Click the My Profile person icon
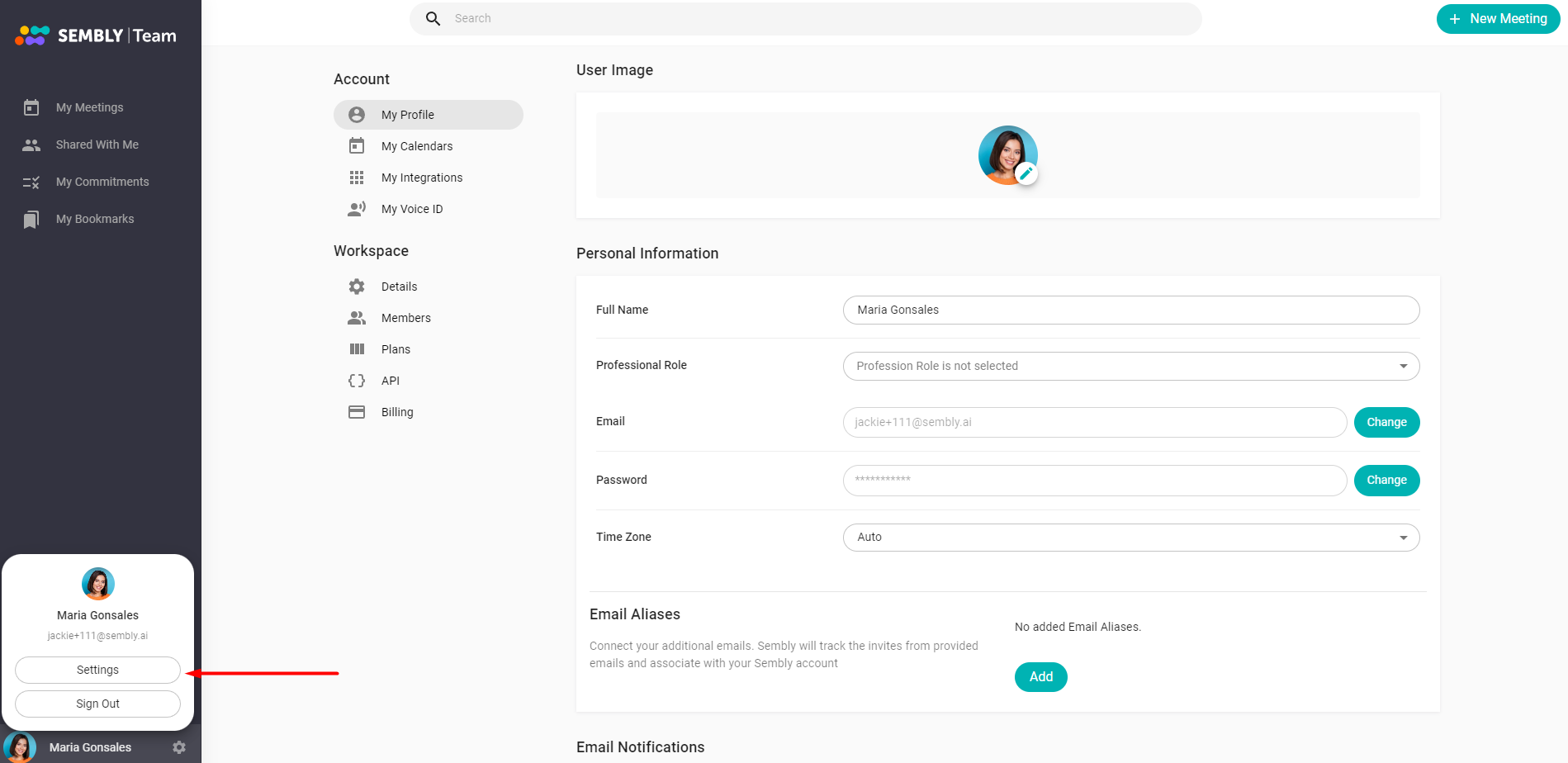The height and width of the screenshot is (763, 1568). tap(357, 115)
